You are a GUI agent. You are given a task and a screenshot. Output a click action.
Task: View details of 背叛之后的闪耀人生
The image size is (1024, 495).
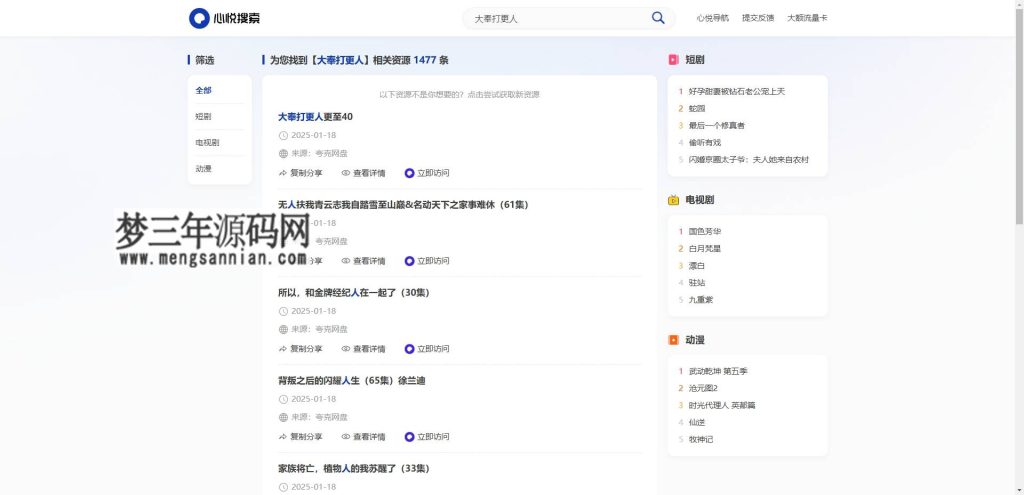click(369, 437)
